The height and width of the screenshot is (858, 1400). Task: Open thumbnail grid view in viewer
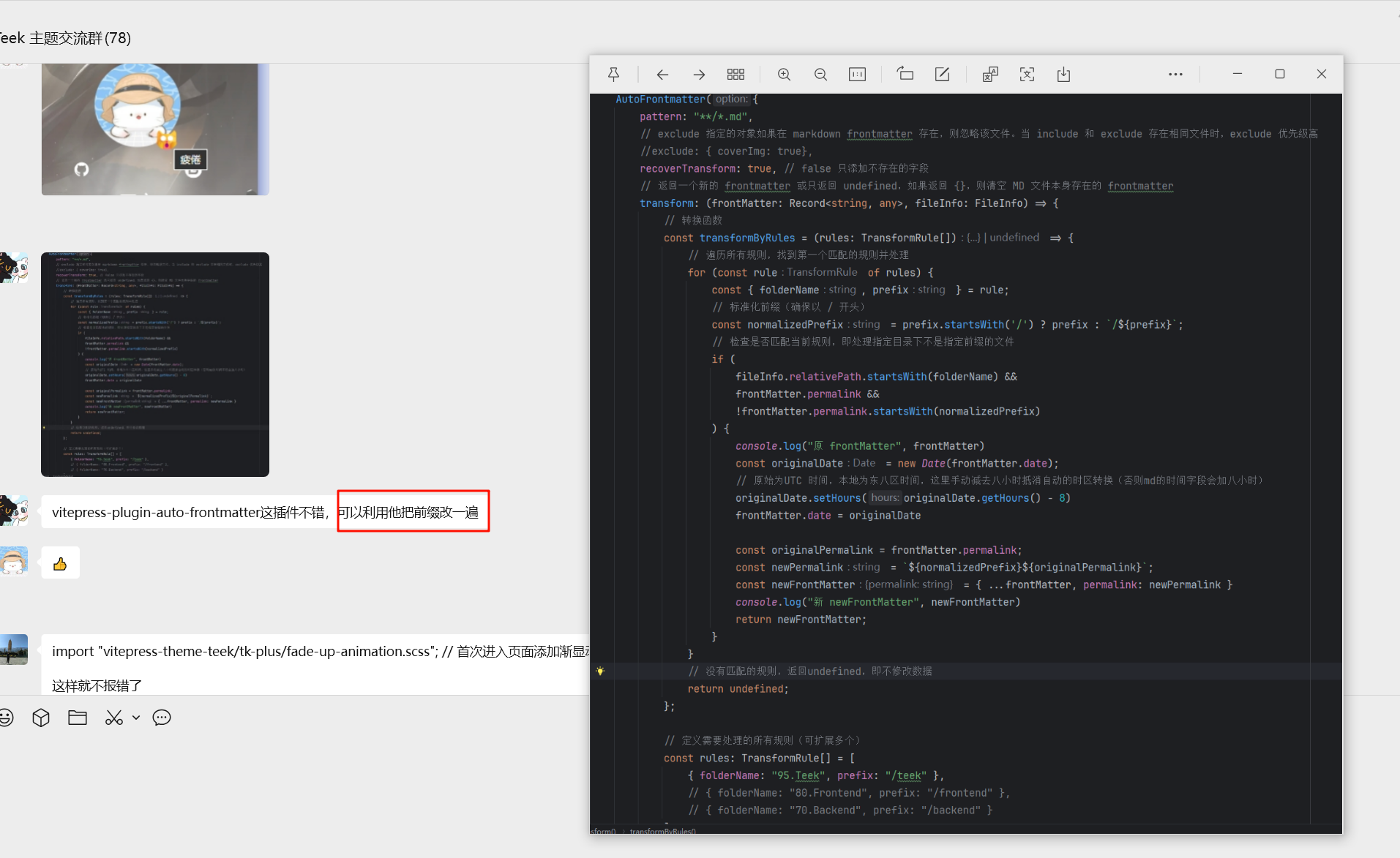click(x=735, y=74)
